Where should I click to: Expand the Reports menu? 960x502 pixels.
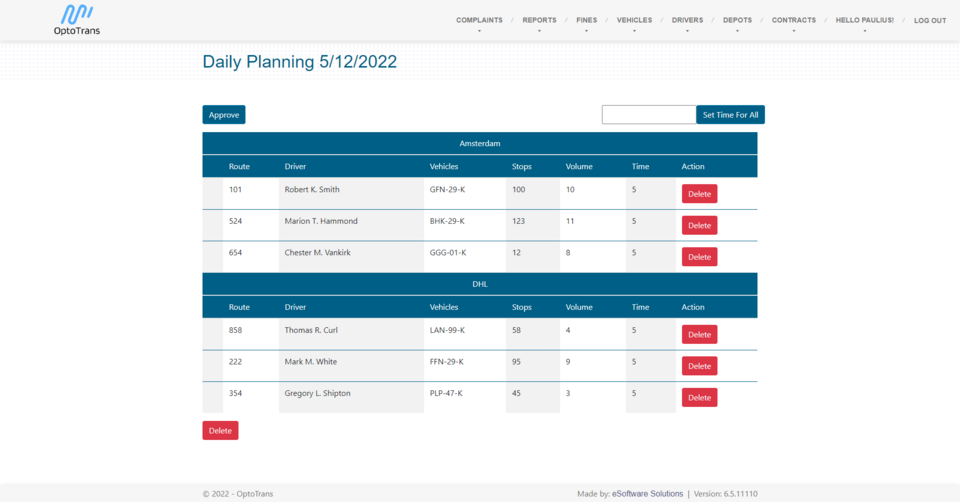[x=539, y=21]
